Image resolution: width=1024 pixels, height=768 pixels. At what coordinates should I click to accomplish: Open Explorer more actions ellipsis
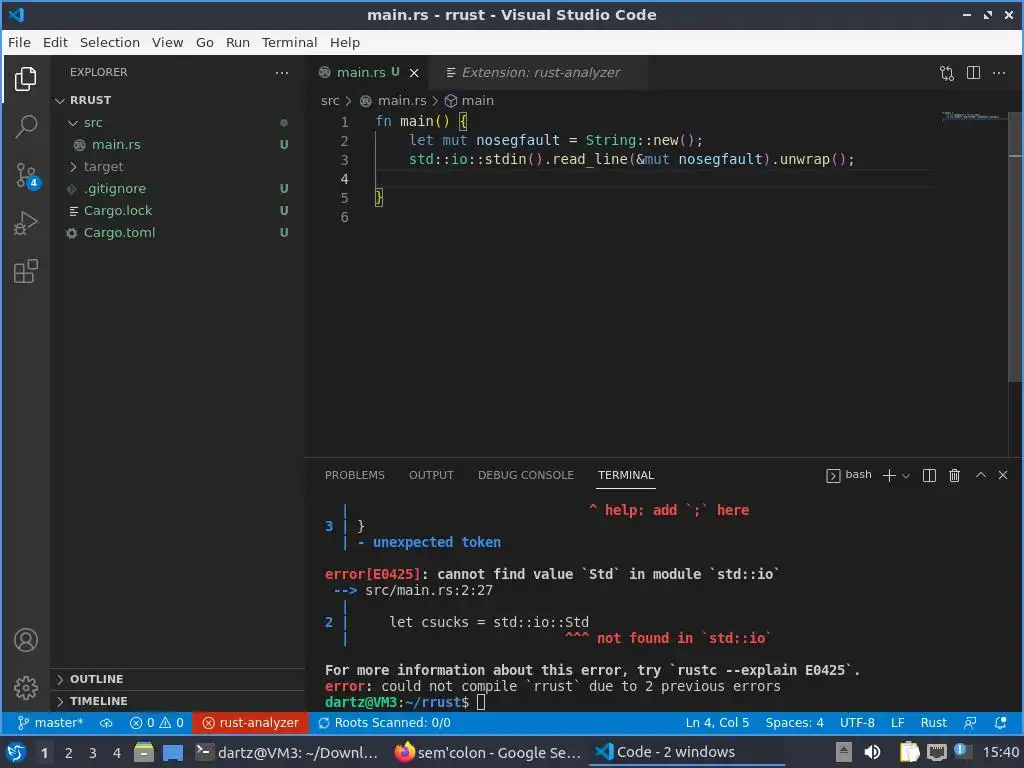281,72
